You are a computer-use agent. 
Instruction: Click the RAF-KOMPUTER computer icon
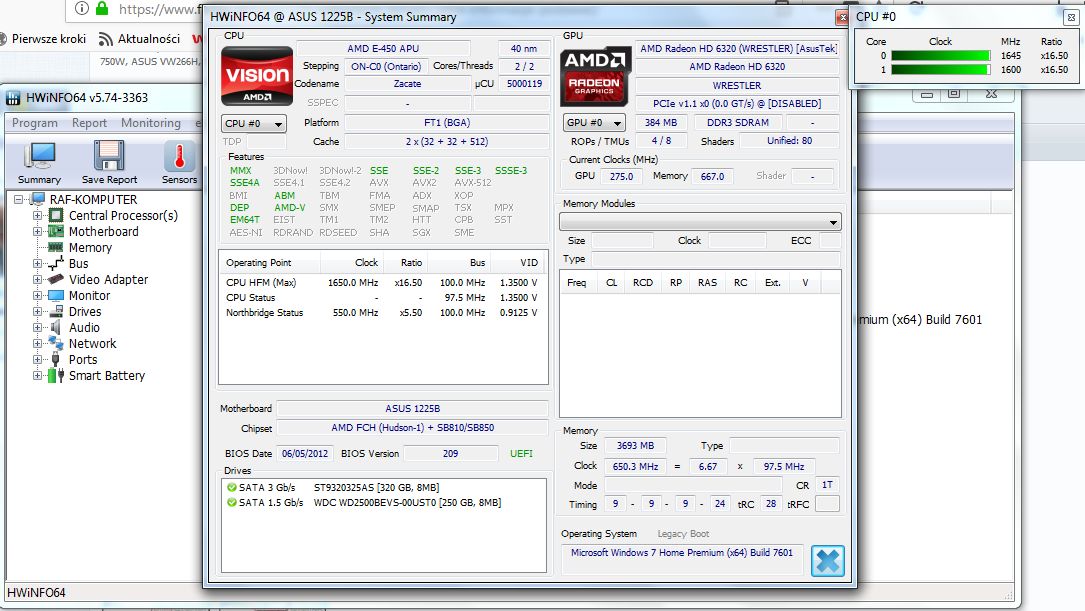[x=38, y=199]
